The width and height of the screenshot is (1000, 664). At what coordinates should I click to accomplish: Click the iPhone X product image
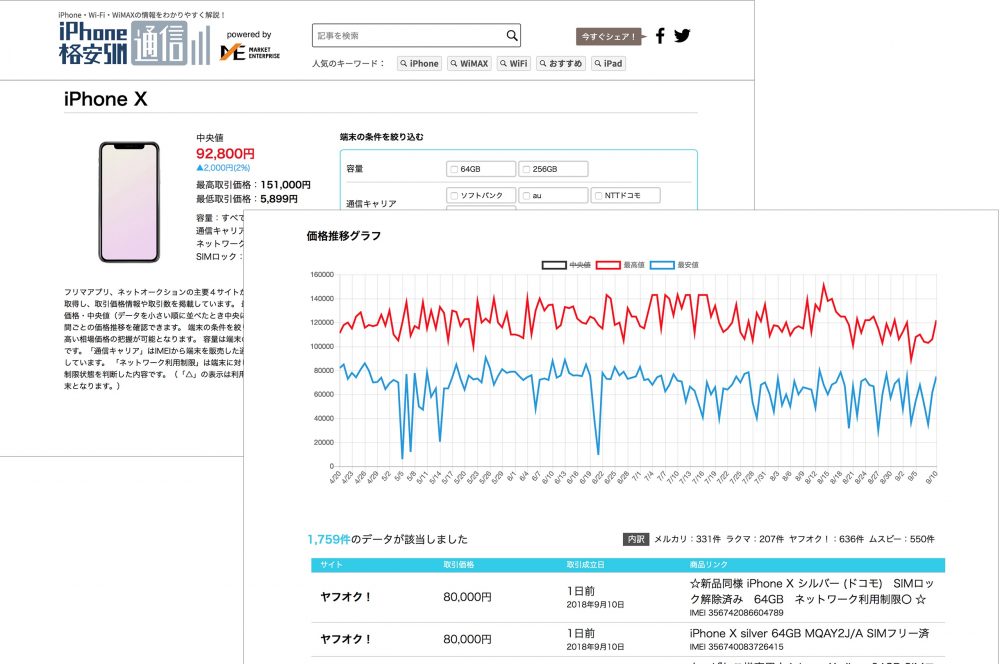click(129, 202)
